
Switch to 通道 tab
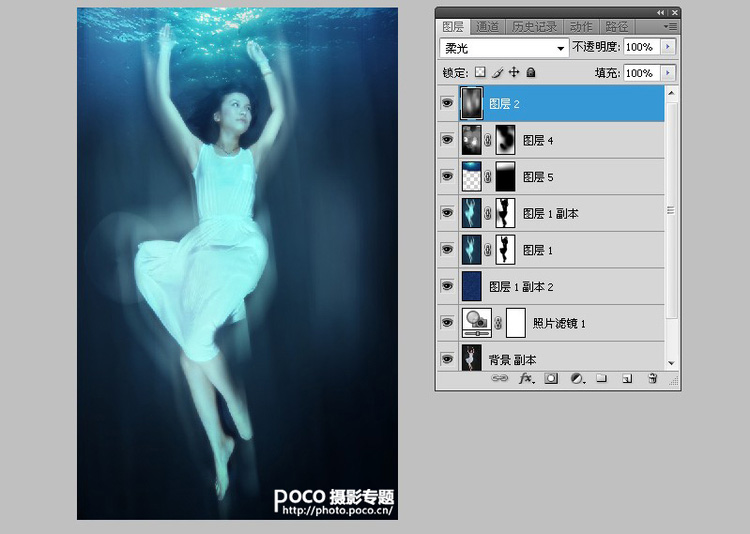pyautogui.click(x=487, y=27)
